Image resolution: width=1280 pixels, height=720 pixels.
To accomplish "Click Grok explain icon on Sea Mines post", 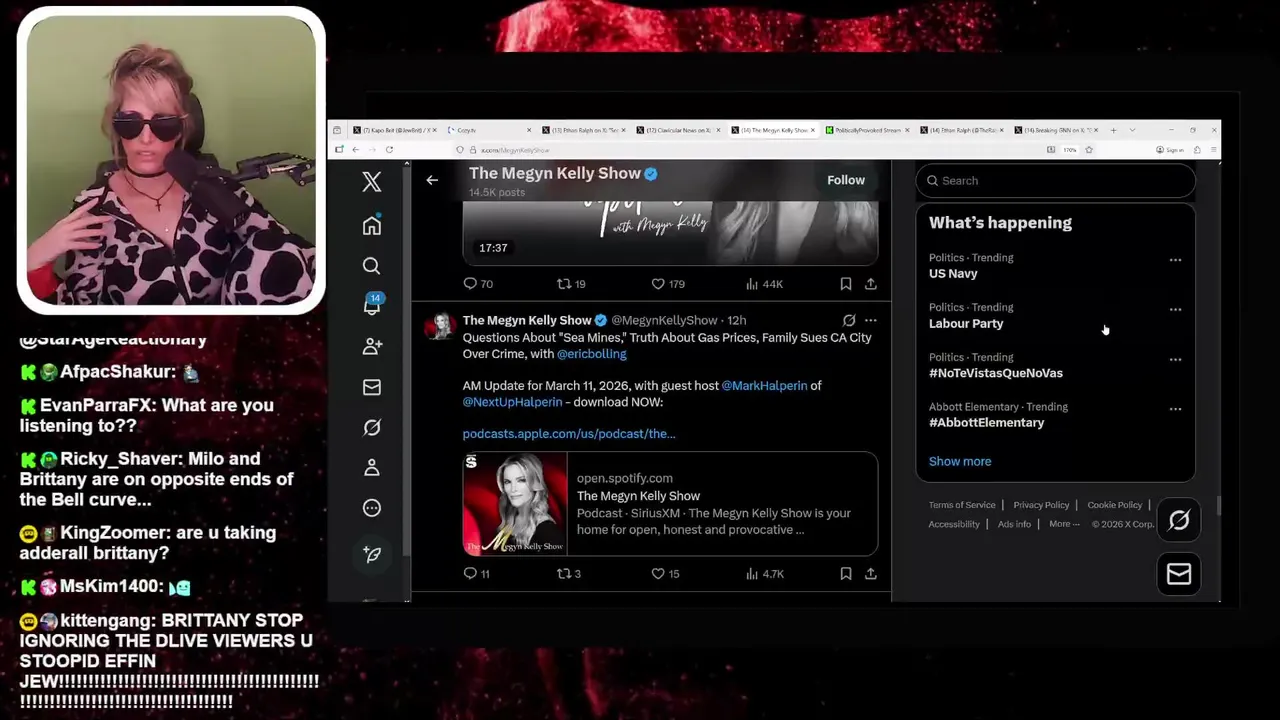I will pos(849,320).
